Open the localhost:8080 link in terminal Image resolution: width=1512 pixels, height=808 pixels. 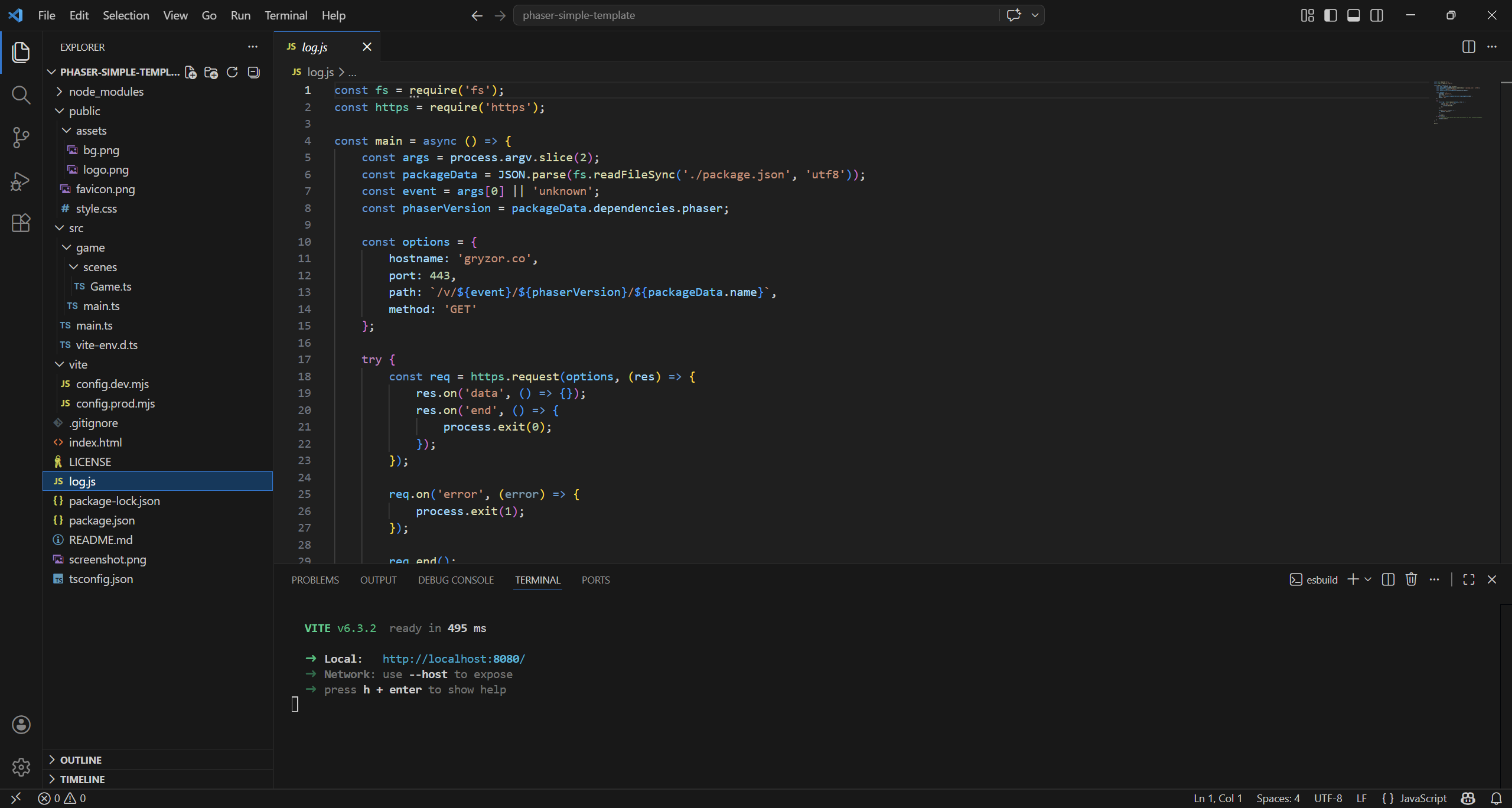(453, 659)
